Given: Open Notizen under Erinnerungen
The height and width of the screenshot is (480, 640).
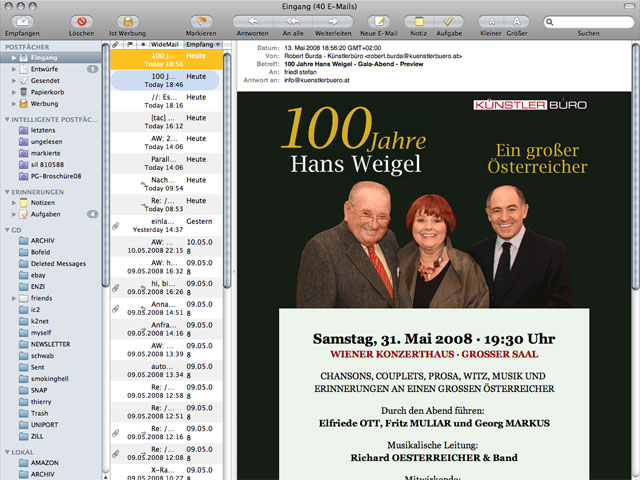Looking at the screenshot, I should [51, 202].
